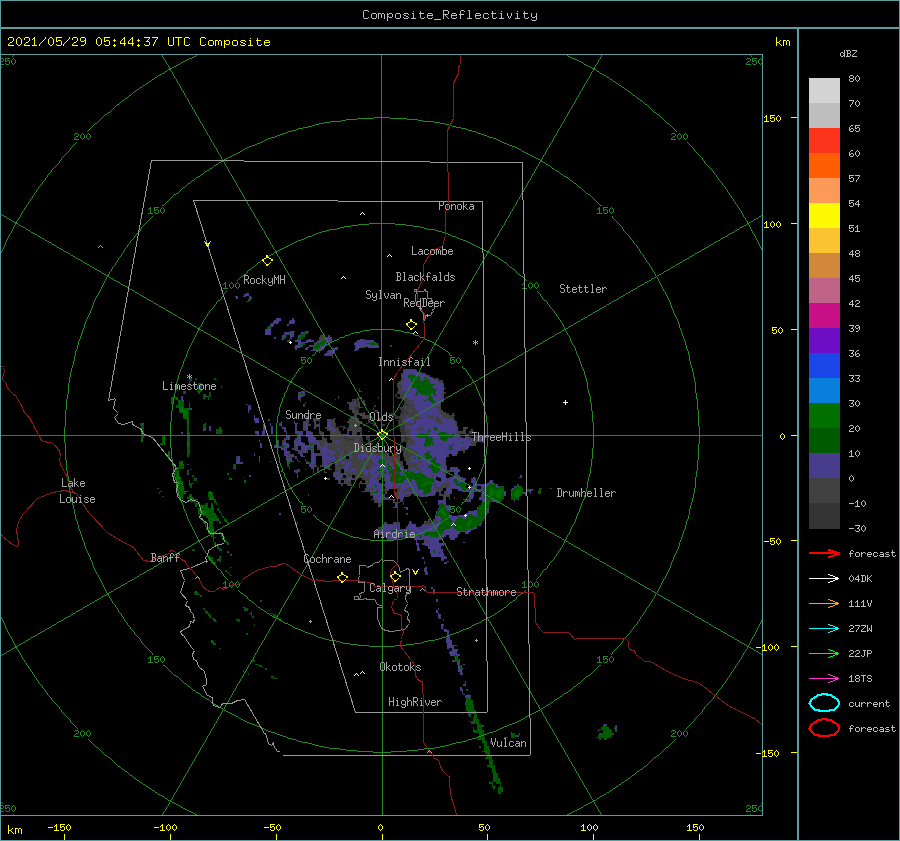Click the red forecast ellipse legend icon
Screen dimensions: 900x841
824,728
